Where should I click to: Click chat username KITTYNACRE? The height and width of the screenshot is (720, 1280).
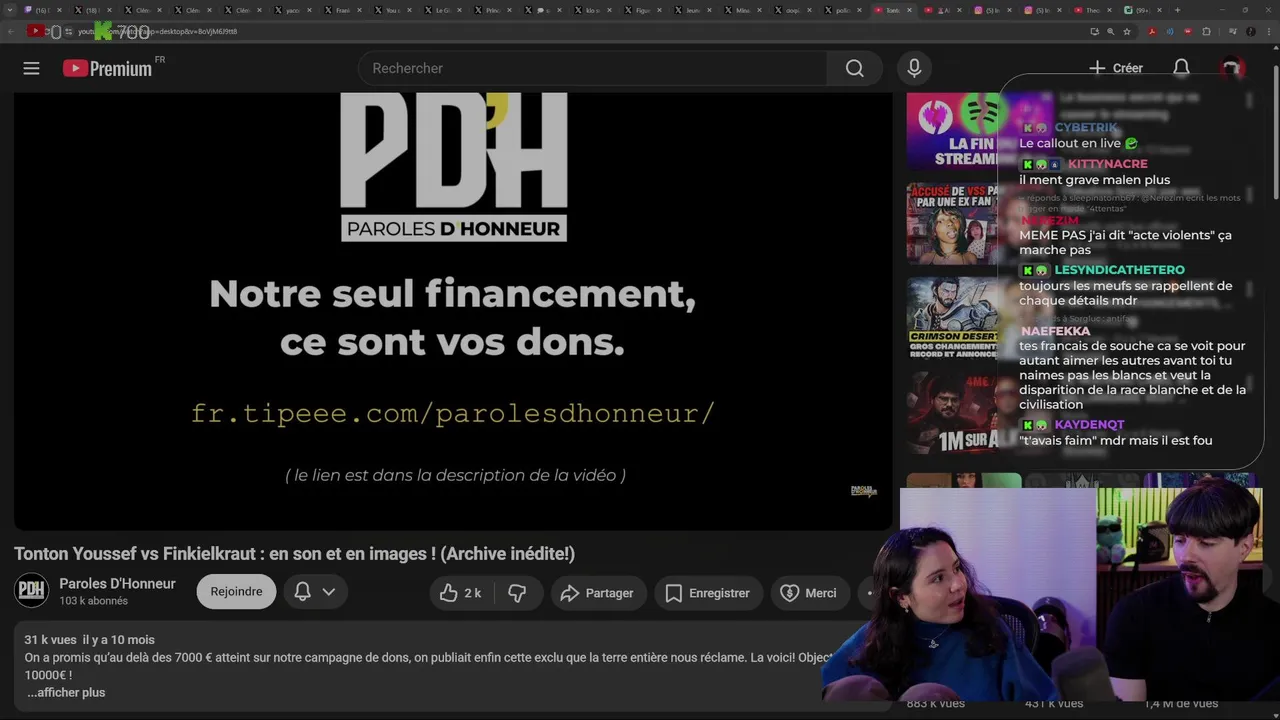tap(1108, 164)
